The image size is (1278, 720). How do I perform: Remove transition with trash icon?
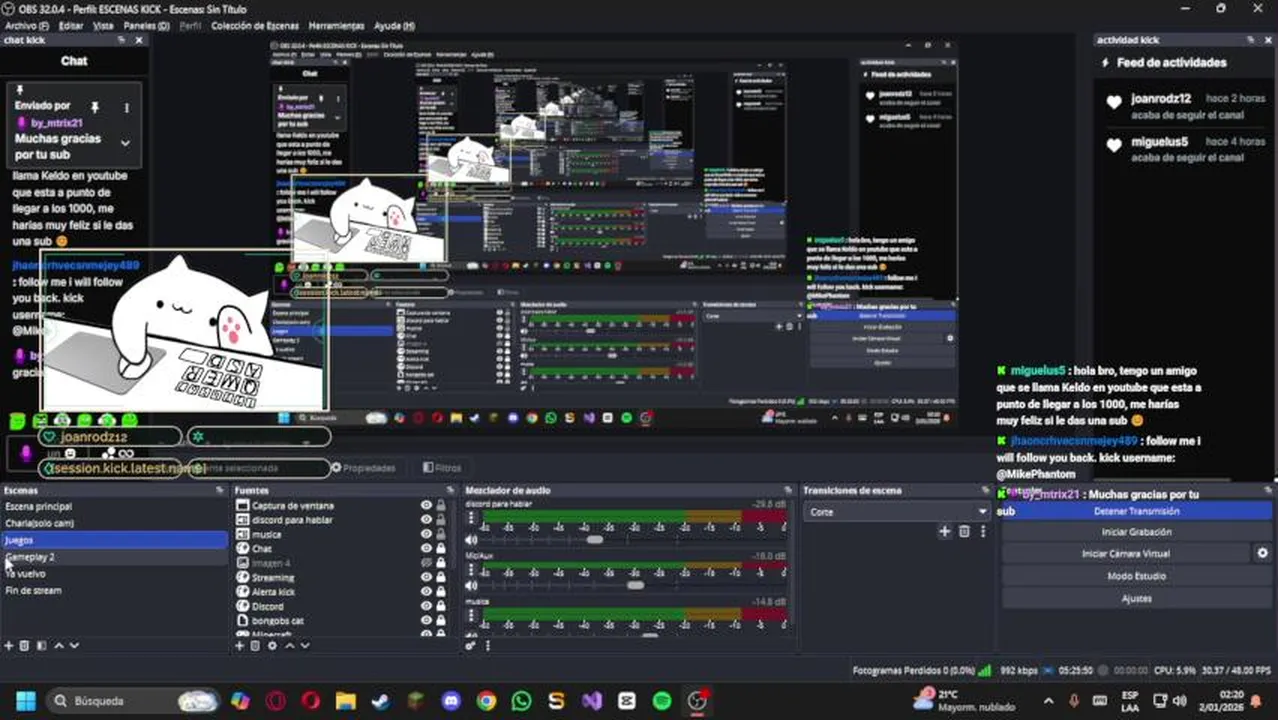(x=964, y=532)
